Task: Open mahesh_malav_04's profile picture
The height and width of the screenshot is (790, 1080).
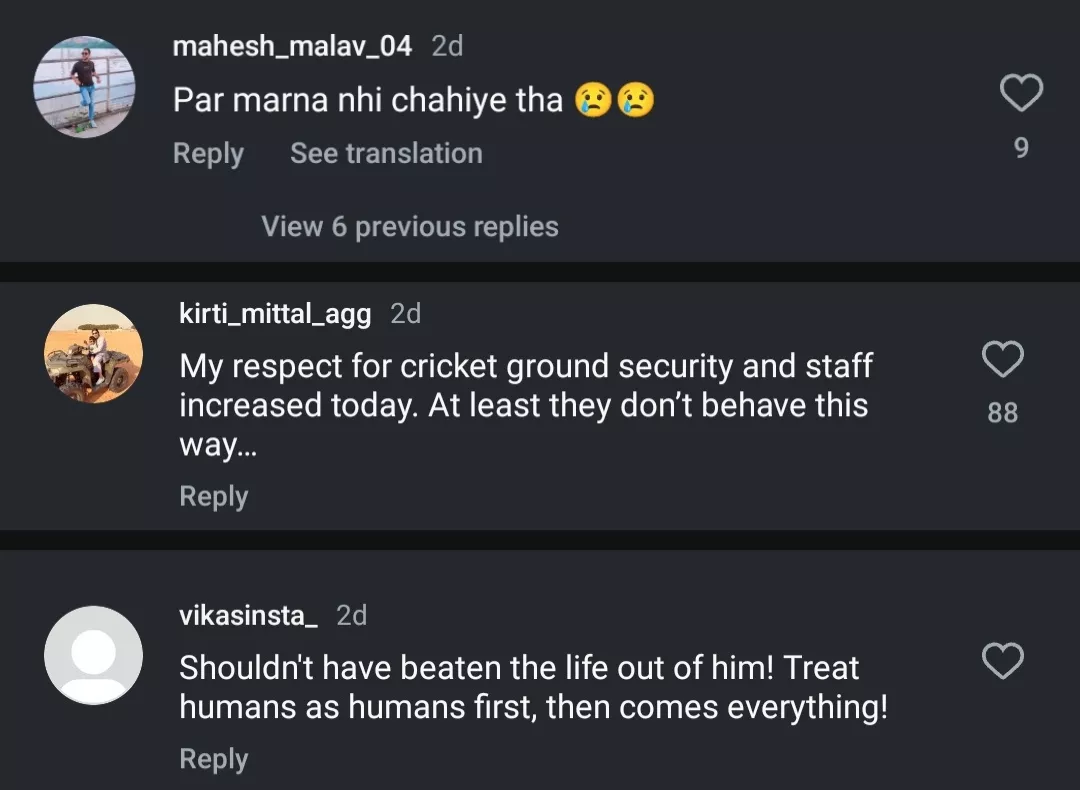Action: pyautogui.click(x=84, y=87)
